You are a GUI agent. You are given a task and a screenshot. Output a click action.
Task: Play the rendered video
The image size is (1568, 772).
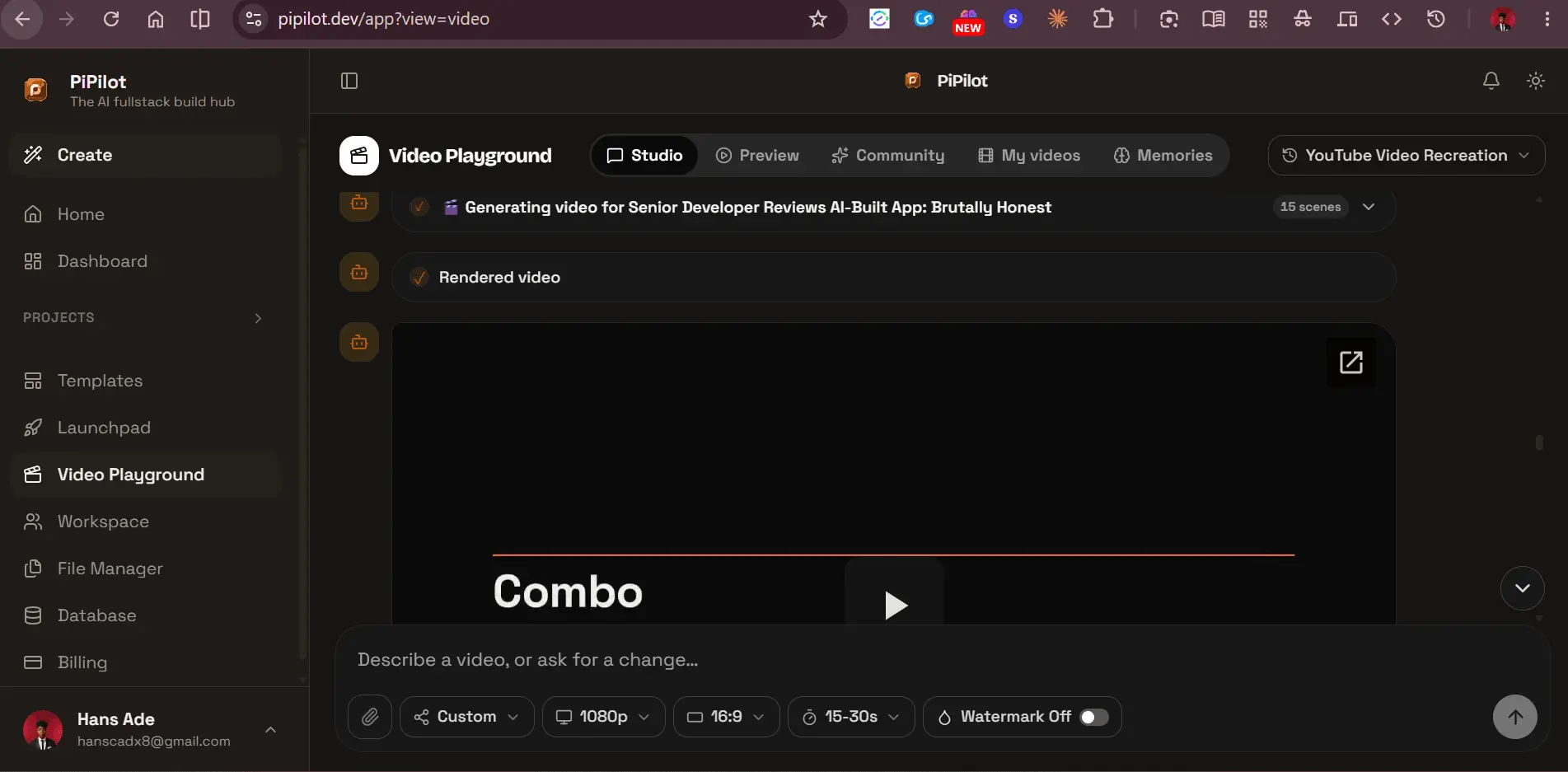[x=894, y=606]
